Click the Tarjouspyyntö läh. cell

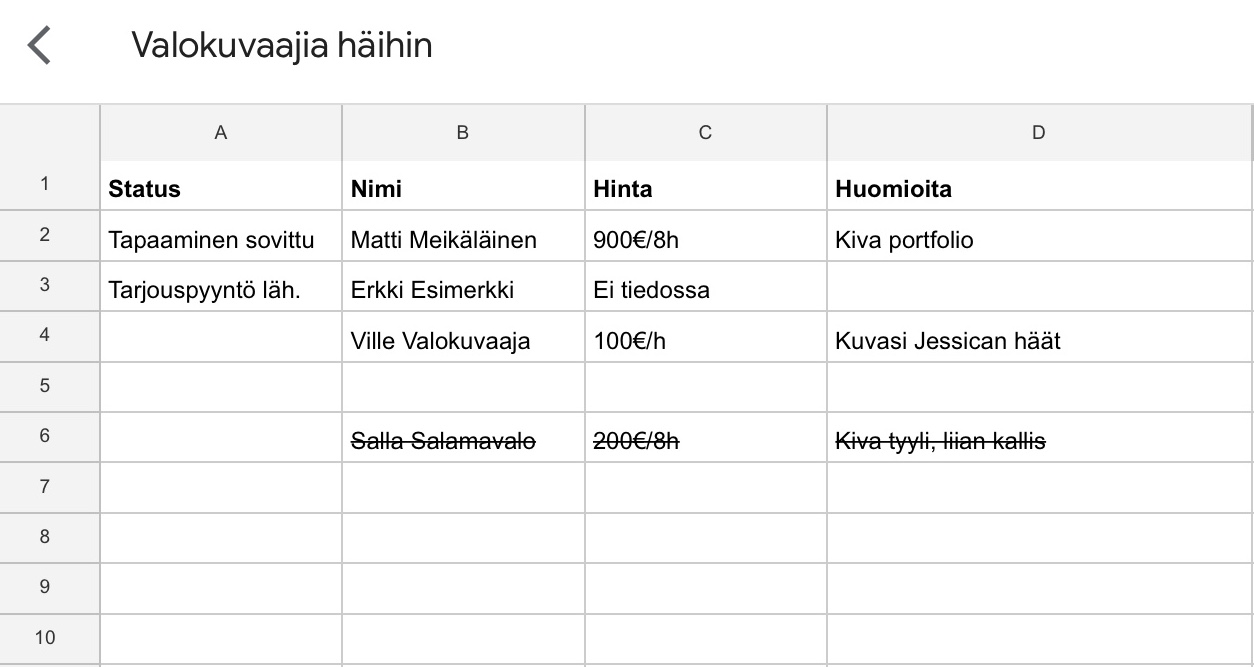click(220, 290)
